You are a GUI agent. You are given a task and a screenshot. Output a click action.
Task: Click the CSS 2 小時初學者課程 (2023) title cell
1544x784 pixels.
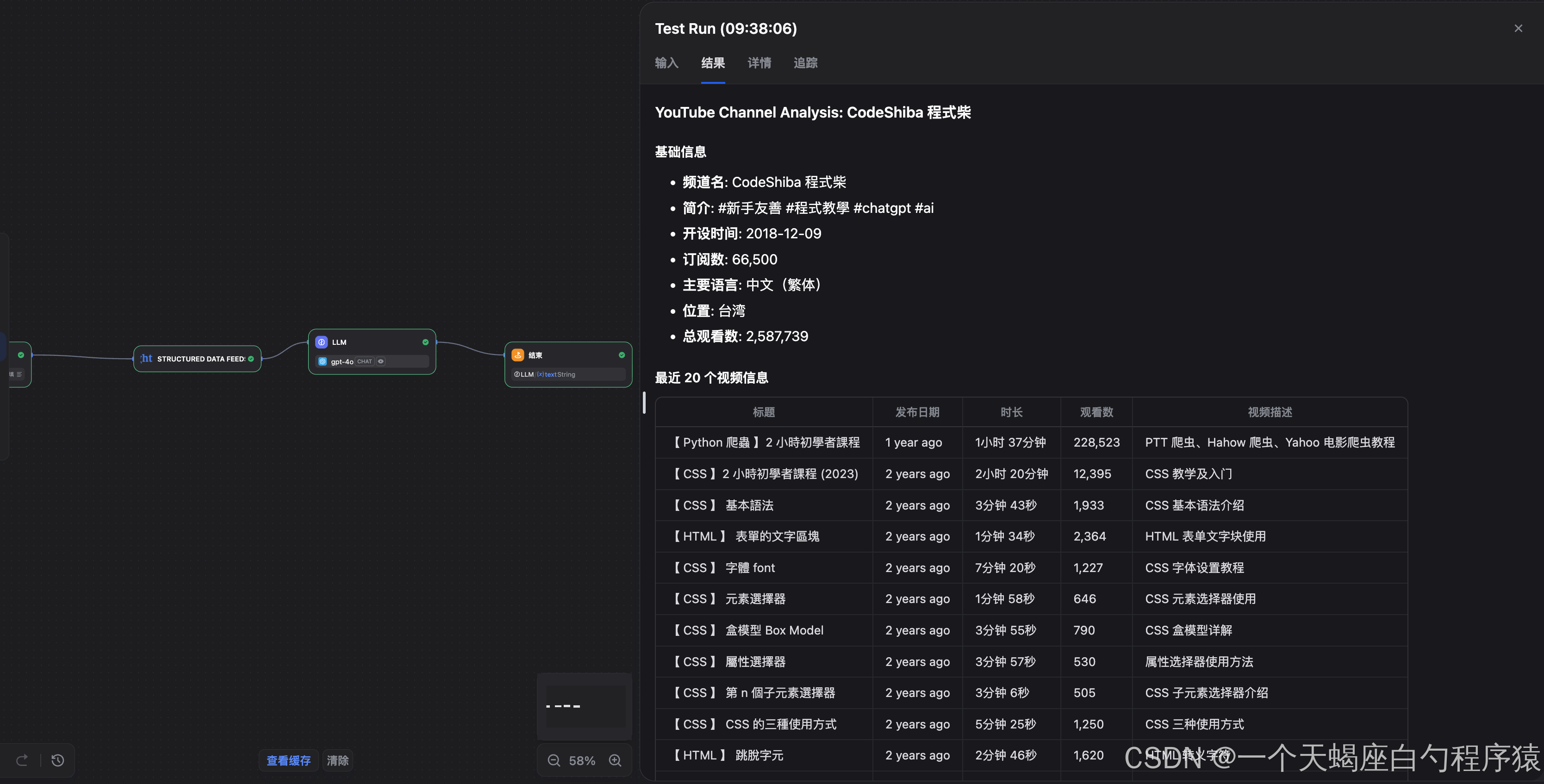pyautogui.click(x=764, y=473)
